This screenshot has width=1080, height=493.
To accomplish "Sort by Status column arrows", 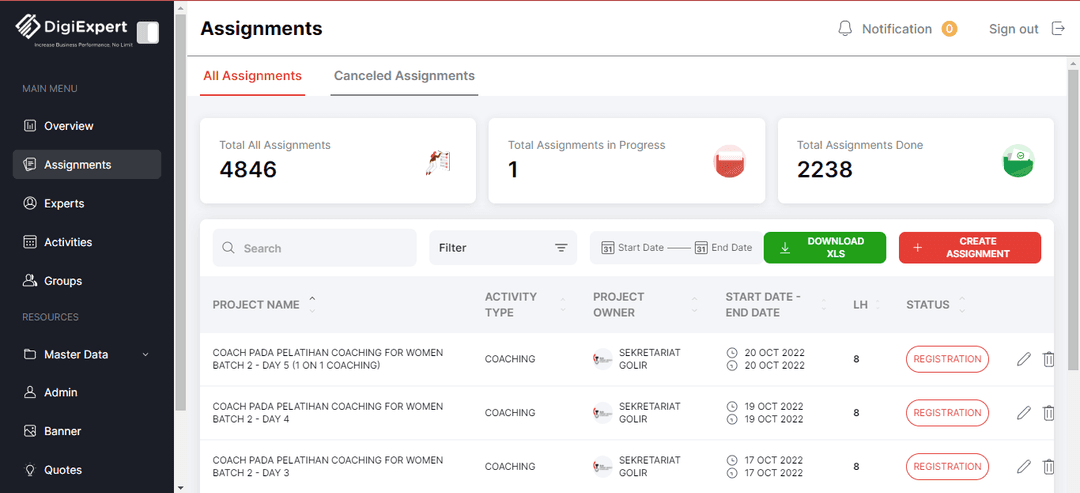I will click(x=962, y=304).
